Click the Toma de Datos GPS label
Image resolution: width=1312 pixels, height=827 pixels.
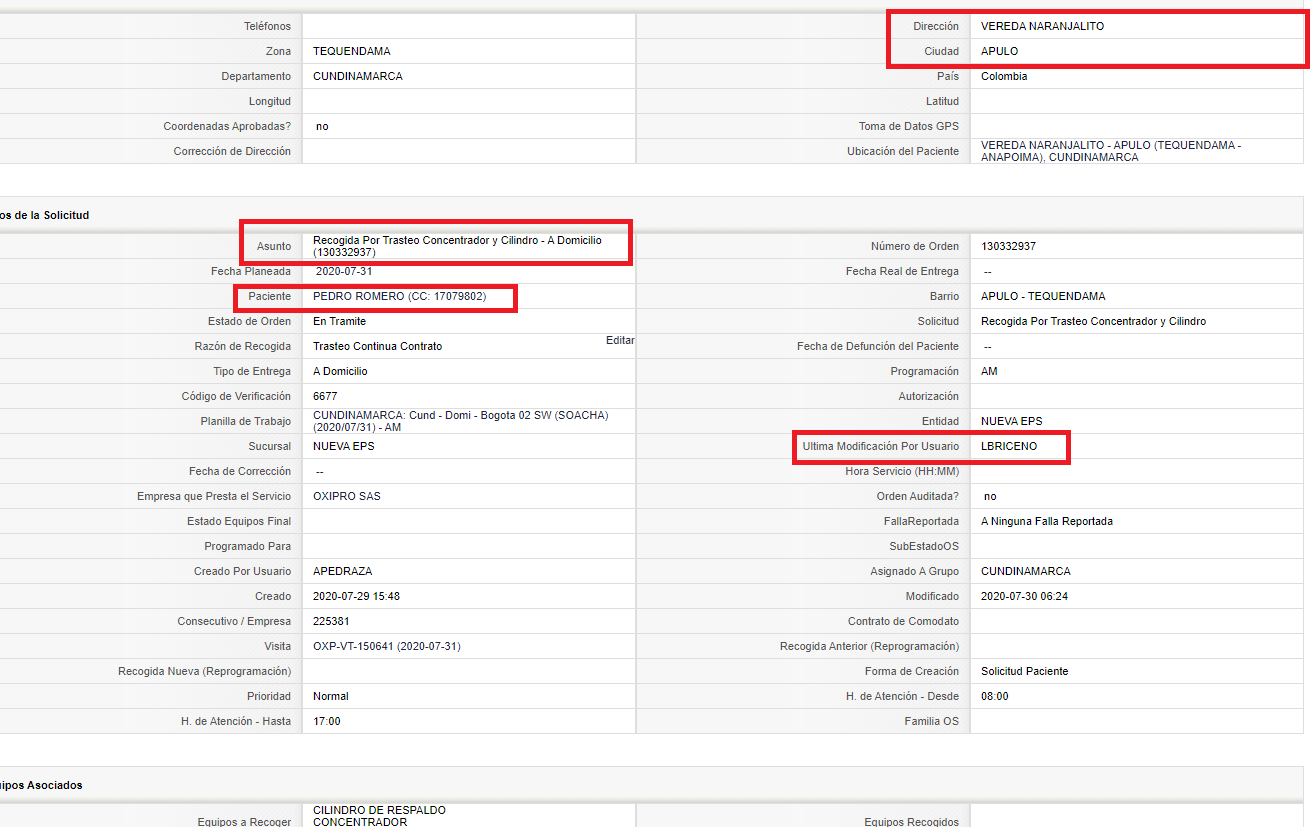[909, 126]
